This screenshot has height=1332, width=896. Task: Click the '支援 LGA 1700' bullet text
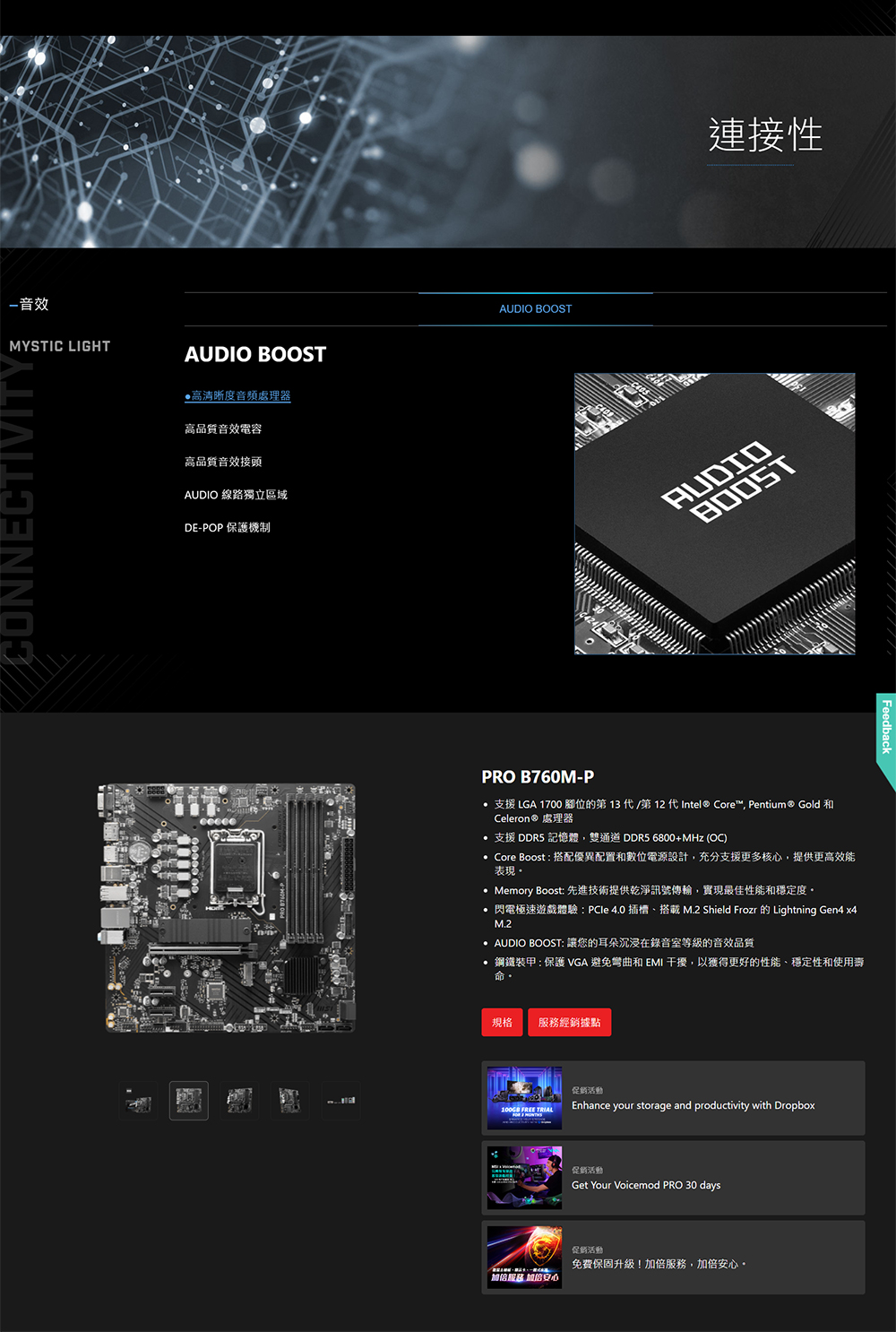[664, 811]
